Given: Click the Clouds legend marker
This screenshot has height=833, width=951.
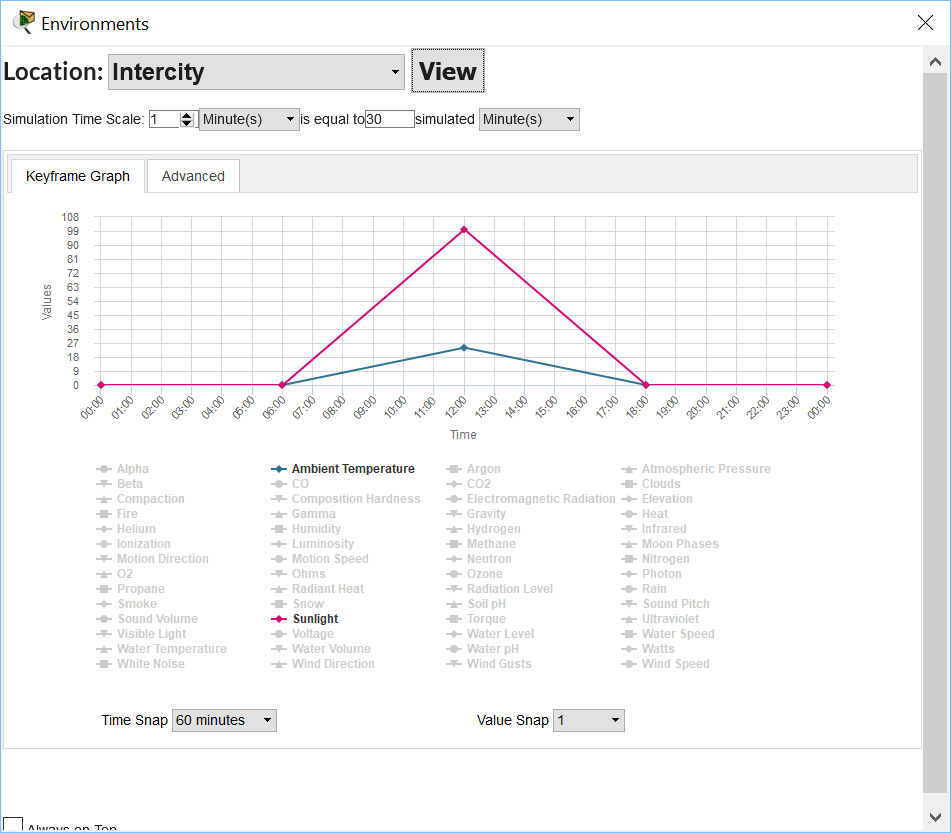Looking at the screenshot, I should [x=629, y=484].
